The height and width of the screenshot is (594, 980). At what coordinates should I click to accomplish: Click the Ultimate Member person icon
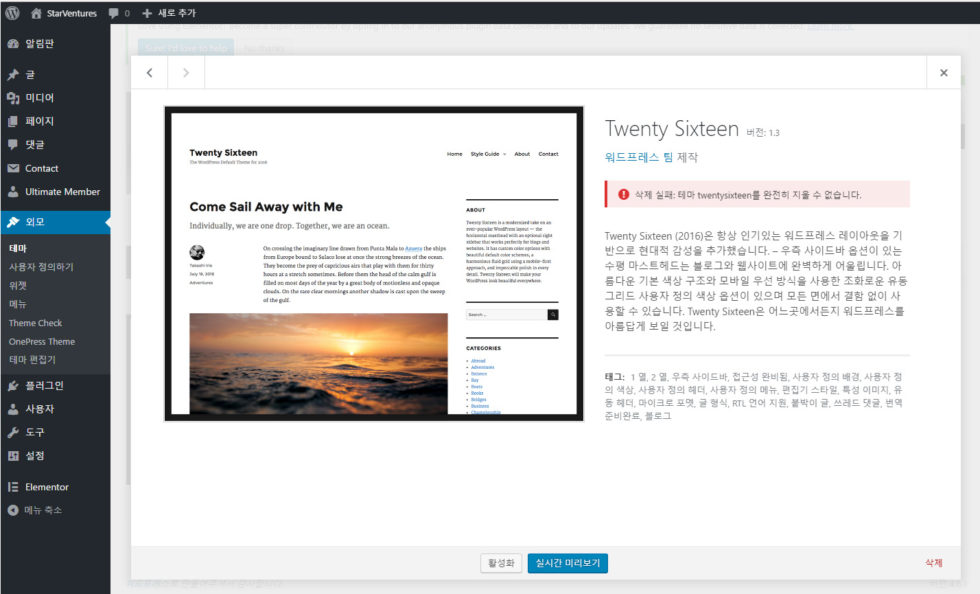[x=13, y=192]
